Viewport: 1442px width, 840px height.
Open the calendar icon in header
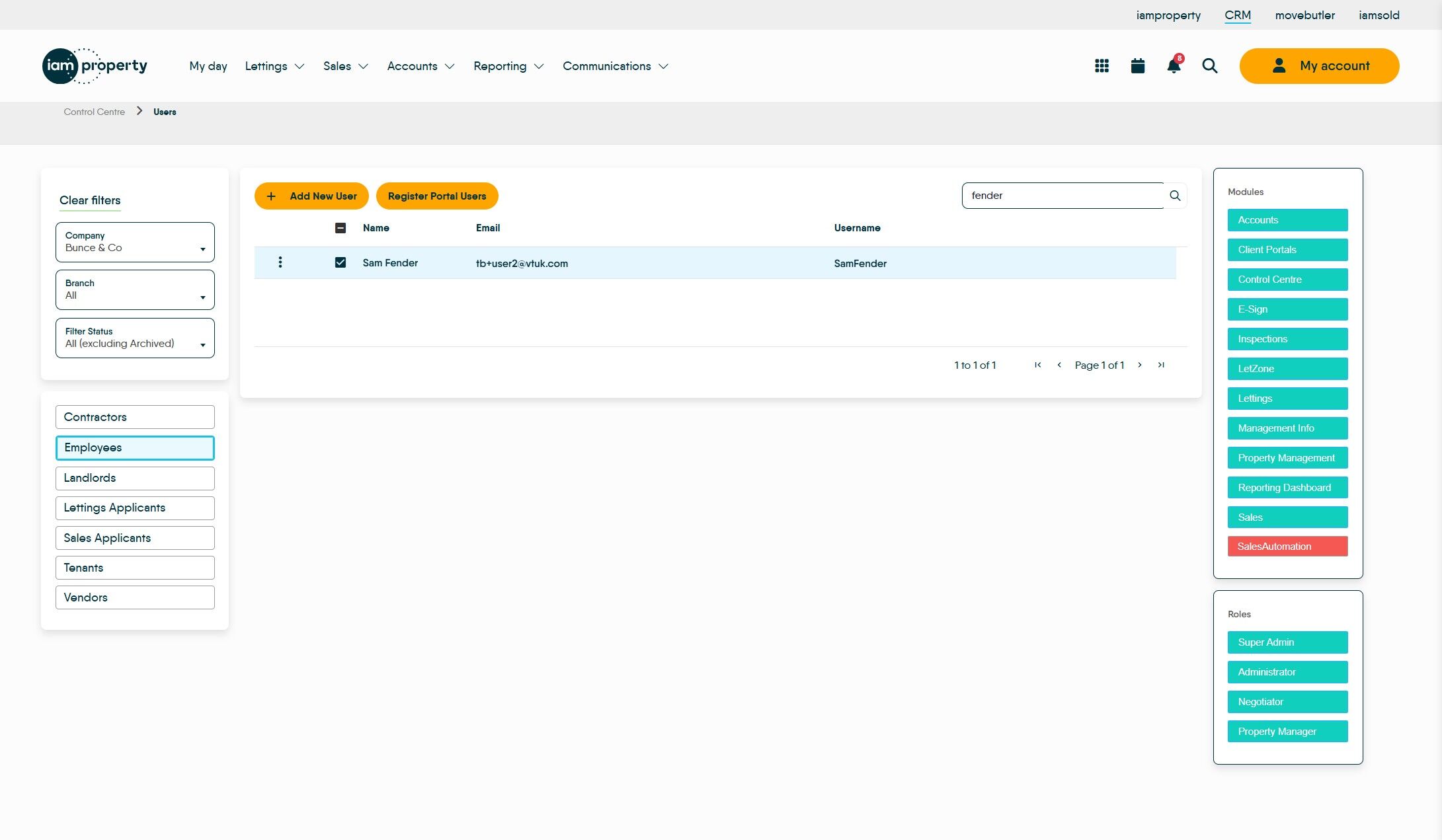tap(1137, 66)
